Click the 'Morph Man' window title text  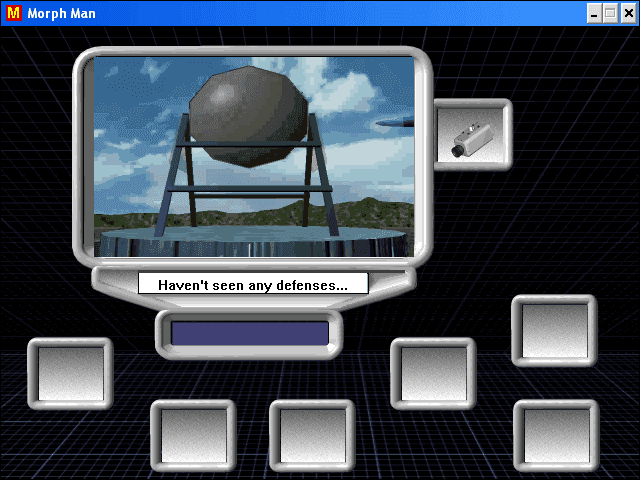tap(62, 13)
